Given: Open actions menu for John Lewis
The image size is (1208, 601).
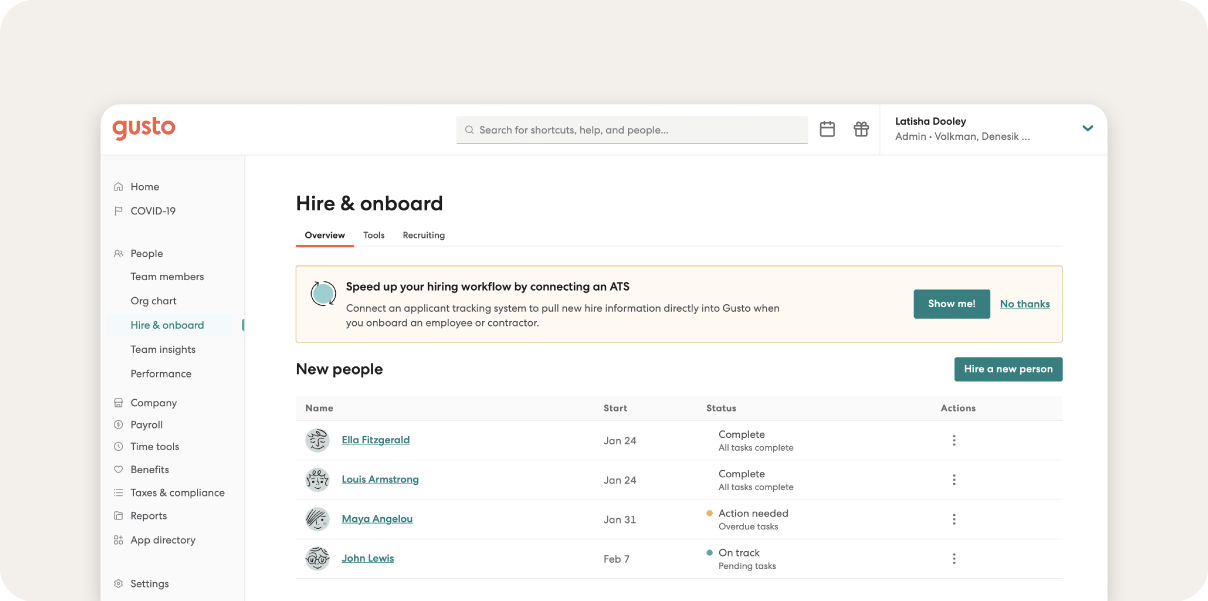Looking at the screenshot, I should 954,559.
